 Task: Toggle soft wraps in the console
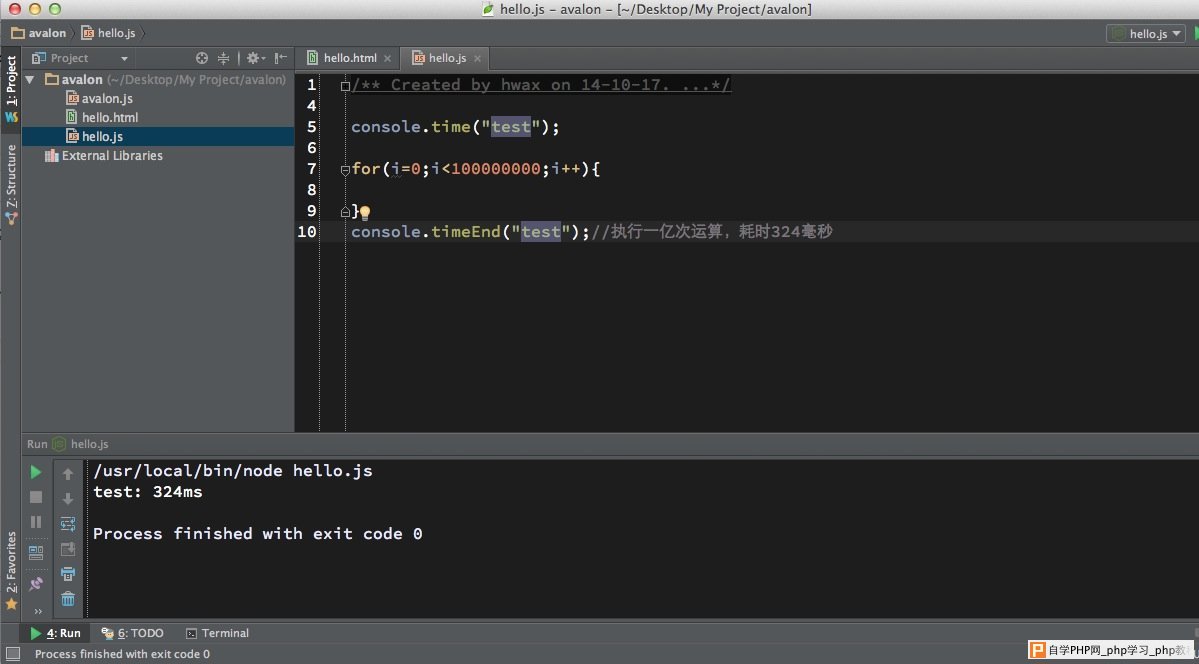[68, 524]
